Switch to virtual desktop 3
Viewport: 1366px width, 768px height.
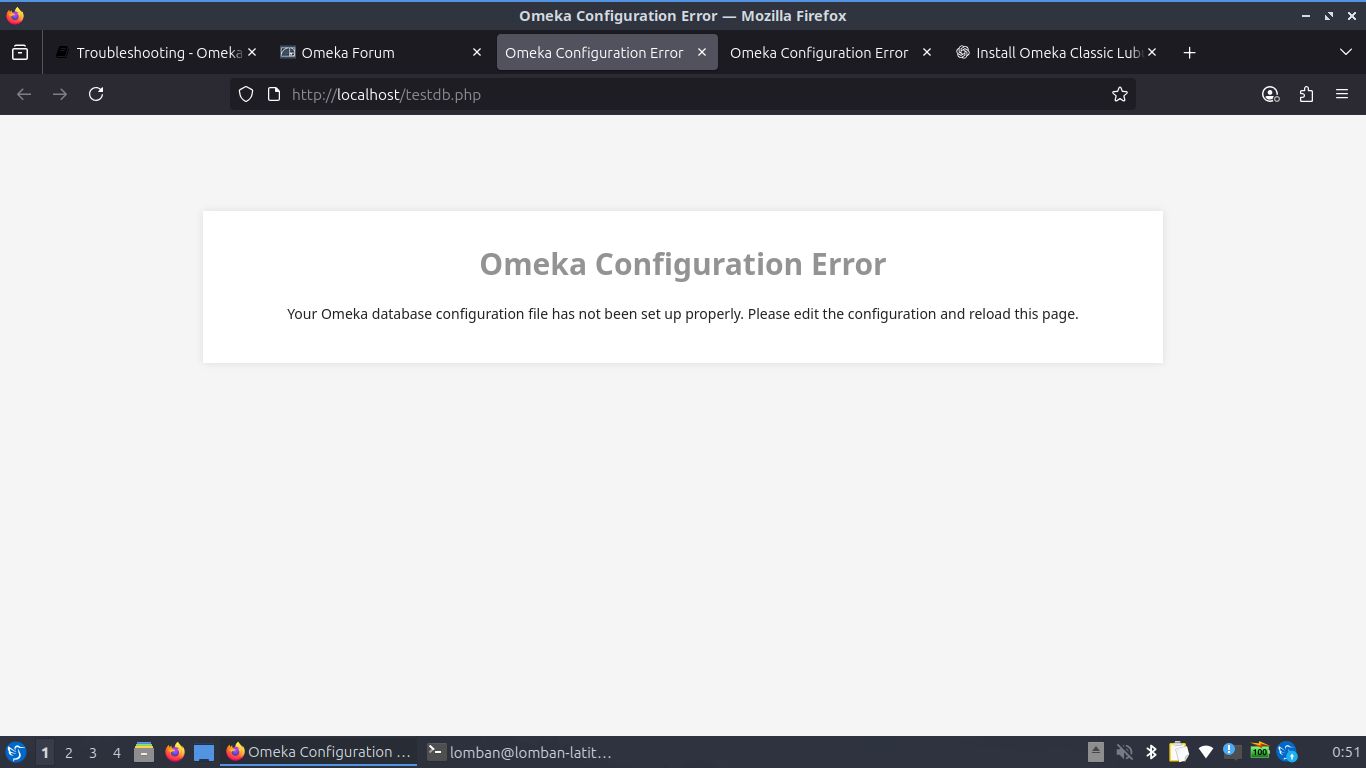point(93,752)
